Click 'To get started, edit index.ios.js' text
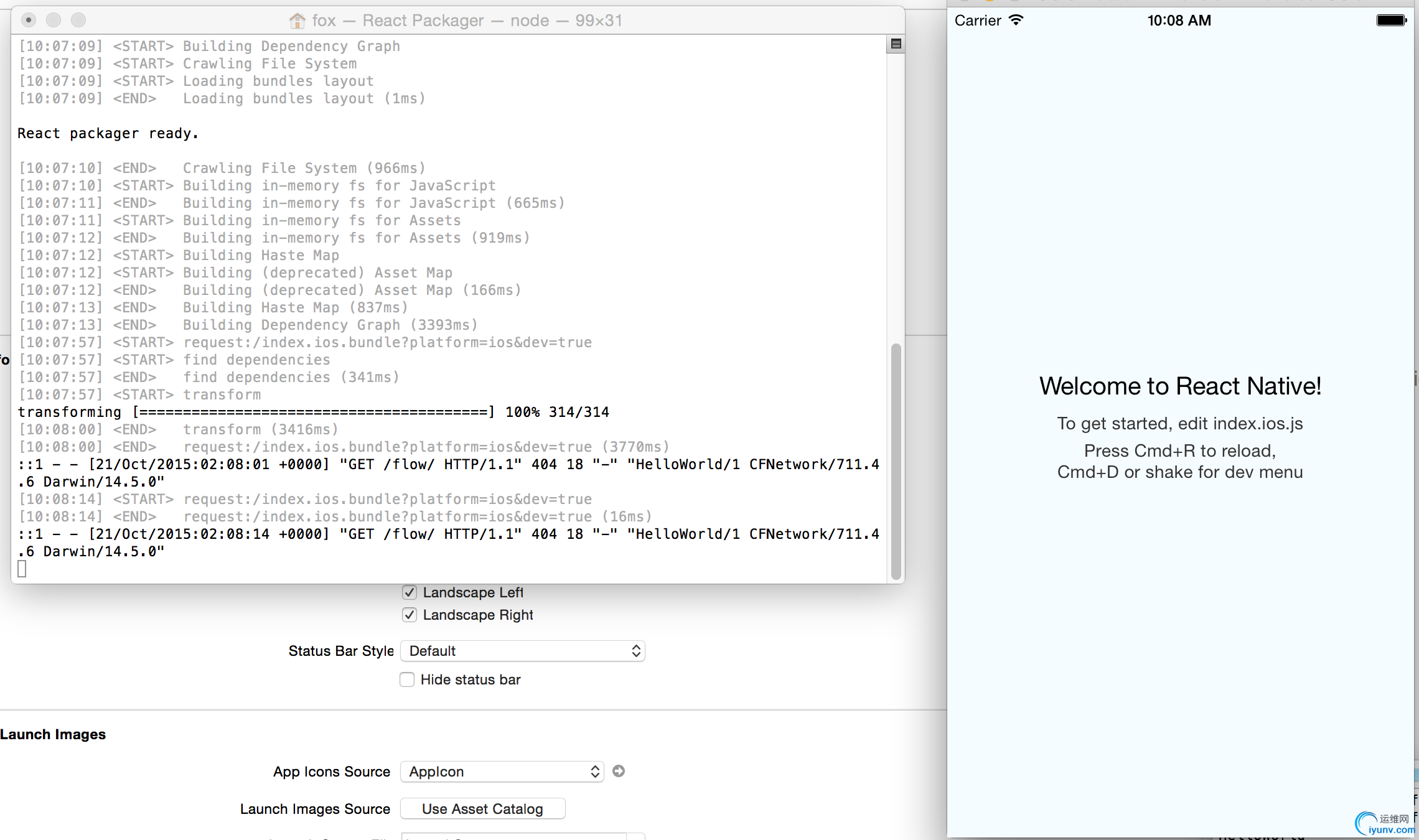Image resolution: width=1419 pixels, height=840 pixels. coord(1180,424)
